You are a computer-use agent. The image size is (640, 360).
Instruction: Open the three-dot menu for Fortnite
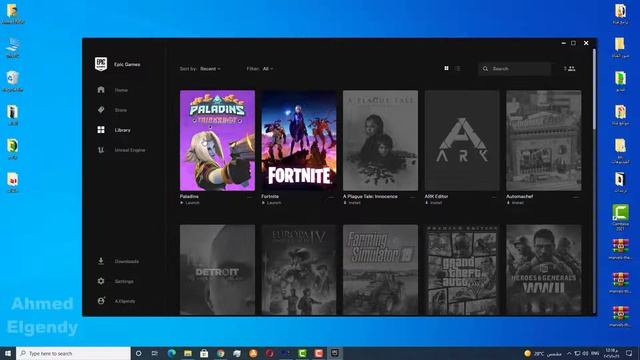pyautogui.click(x=331, y=197)
